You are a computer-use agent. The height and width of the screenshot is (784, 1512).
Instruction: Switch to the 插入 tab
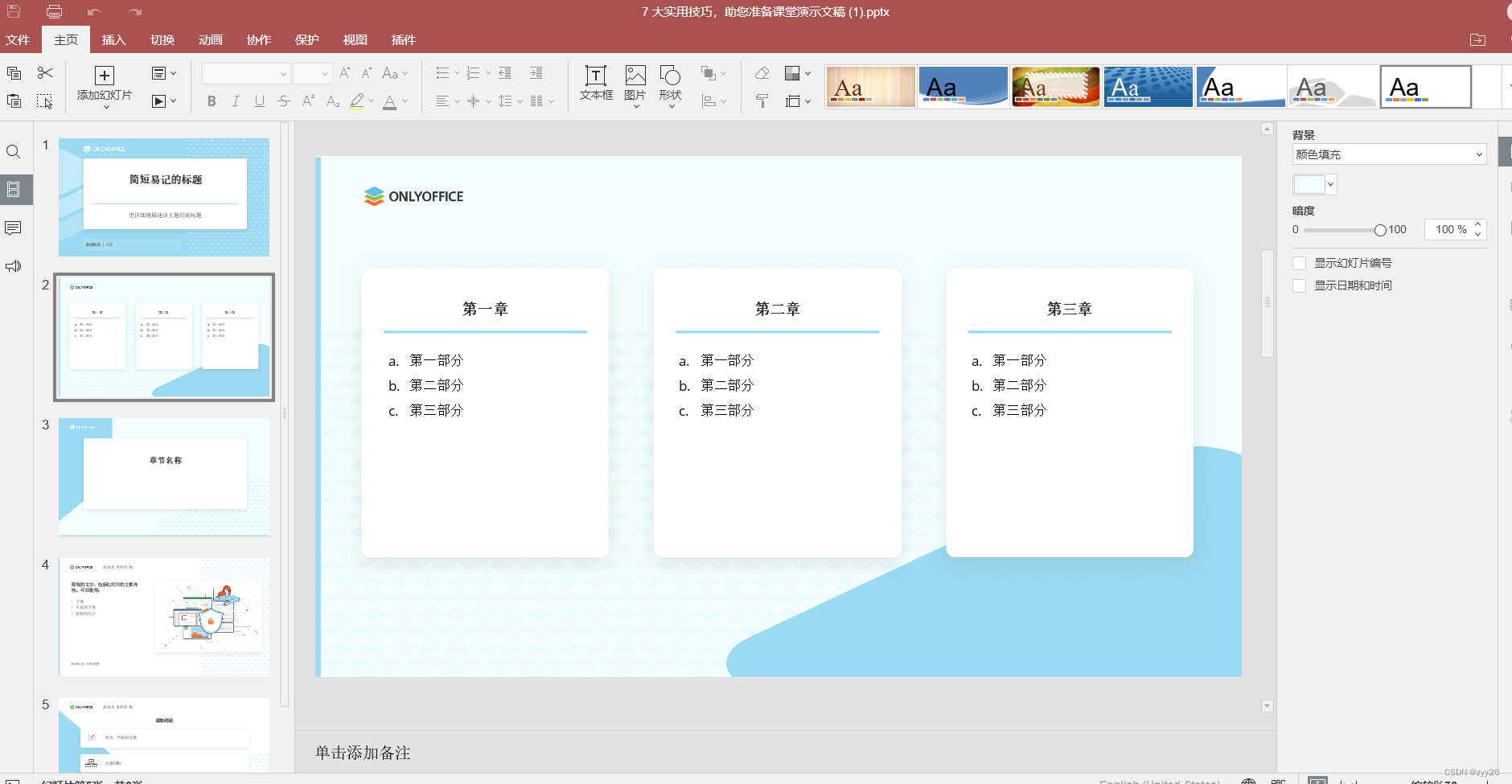tap(114, 39)
